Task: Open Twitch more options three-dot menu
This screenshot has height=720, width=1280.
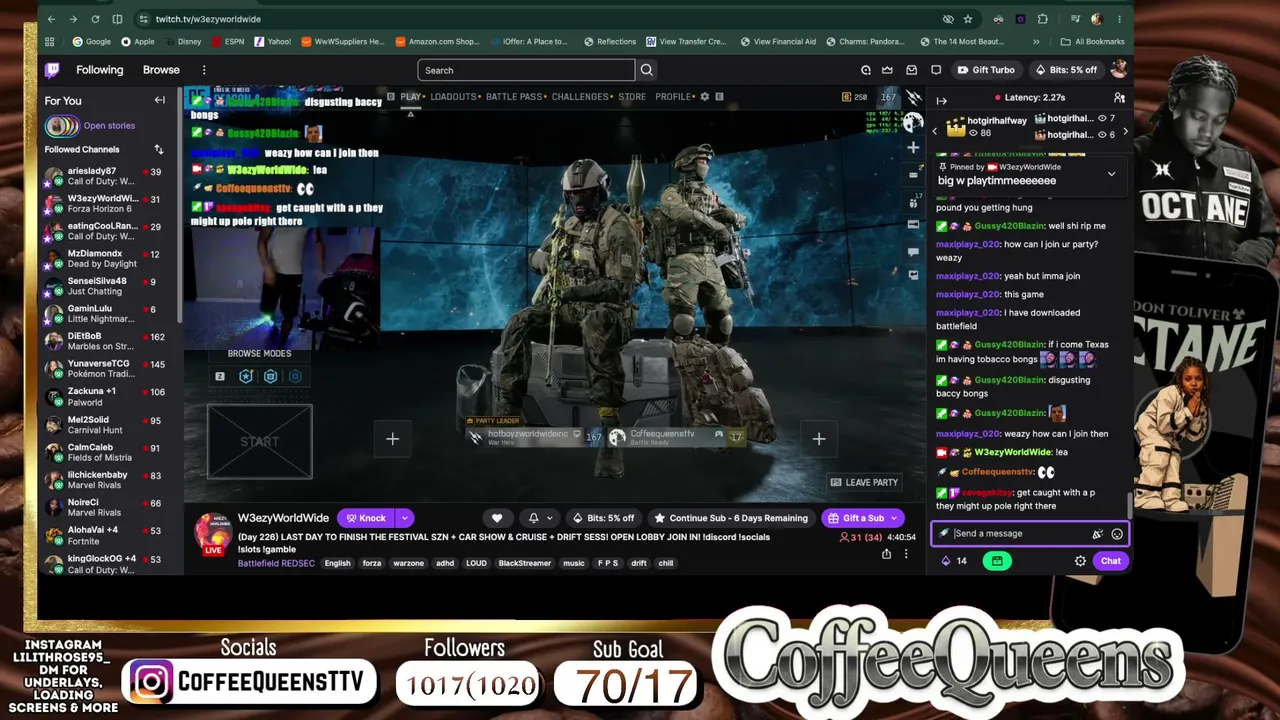Action: pyautogui.click(x=204, y=70)
